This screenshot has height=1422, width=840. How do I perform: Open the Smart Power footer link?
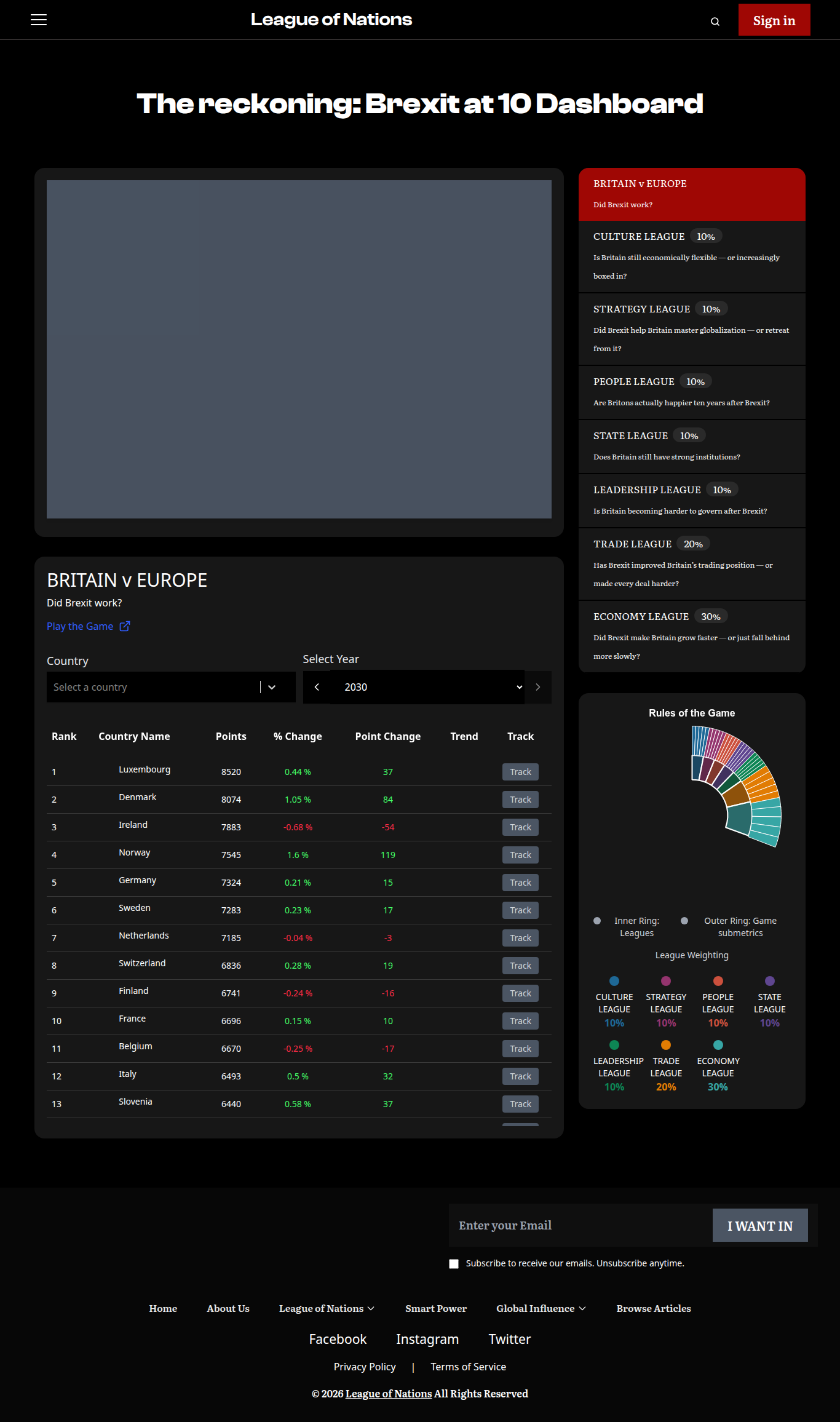point(436,1308)
